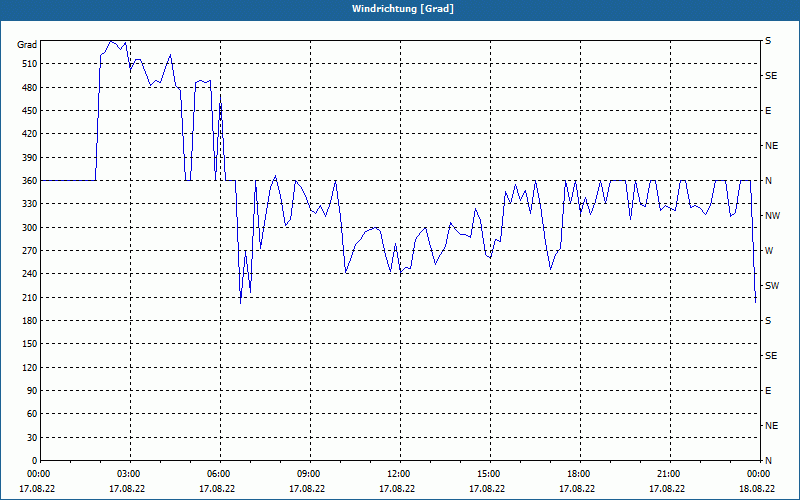
Task: Click the 03:00 time label
Action: click(130, 474)
